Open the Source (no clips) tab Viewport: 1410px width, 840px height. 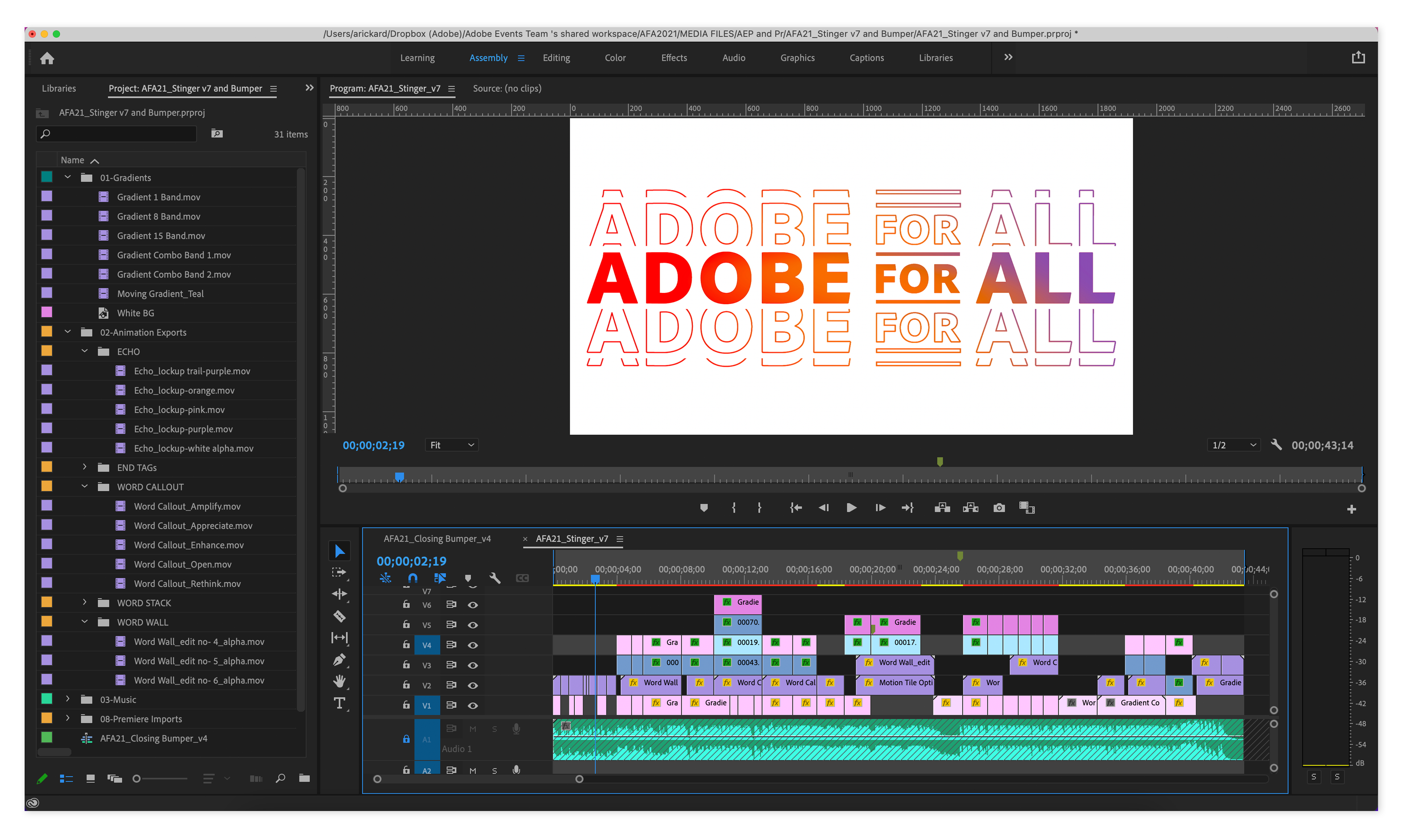[x=507, y=88]
